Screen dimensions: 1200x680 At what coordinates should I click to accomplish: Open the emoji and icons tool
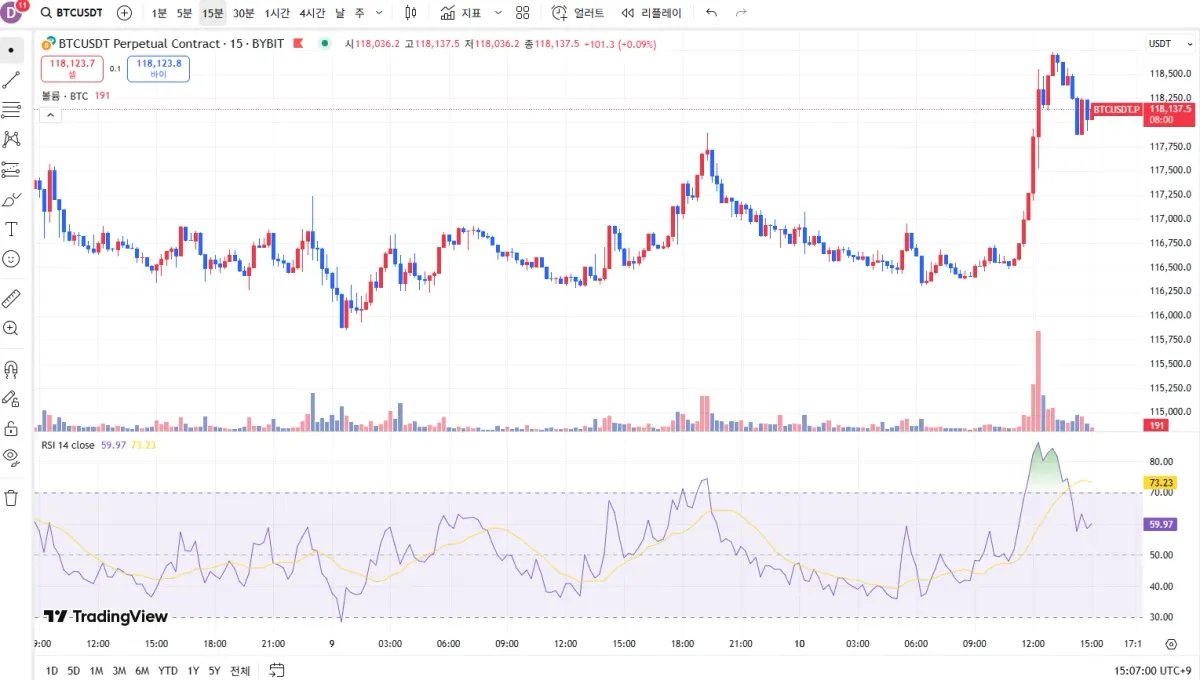click(x=11, y=259)
